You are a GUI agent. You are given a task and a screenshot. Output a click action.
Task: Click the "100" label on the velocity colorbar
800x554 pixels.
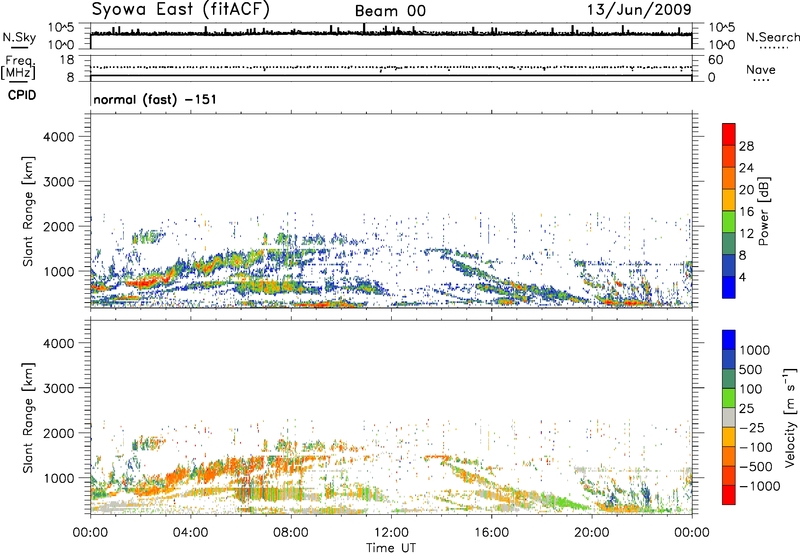pos(751,389)
